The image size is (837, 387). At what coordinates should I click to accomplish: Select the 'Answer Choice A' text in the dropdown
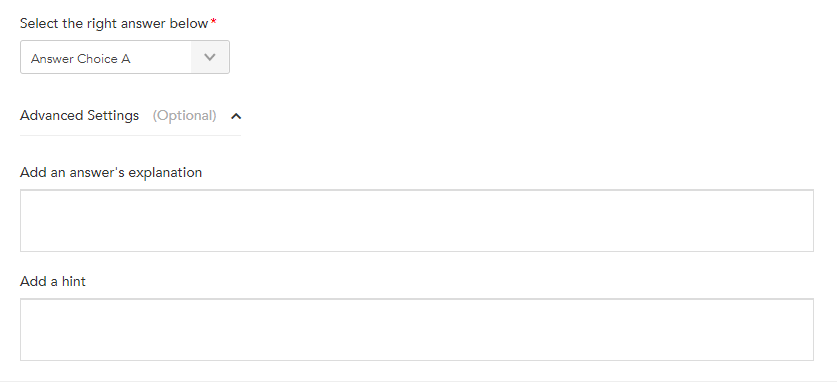[x=81, y=59]
